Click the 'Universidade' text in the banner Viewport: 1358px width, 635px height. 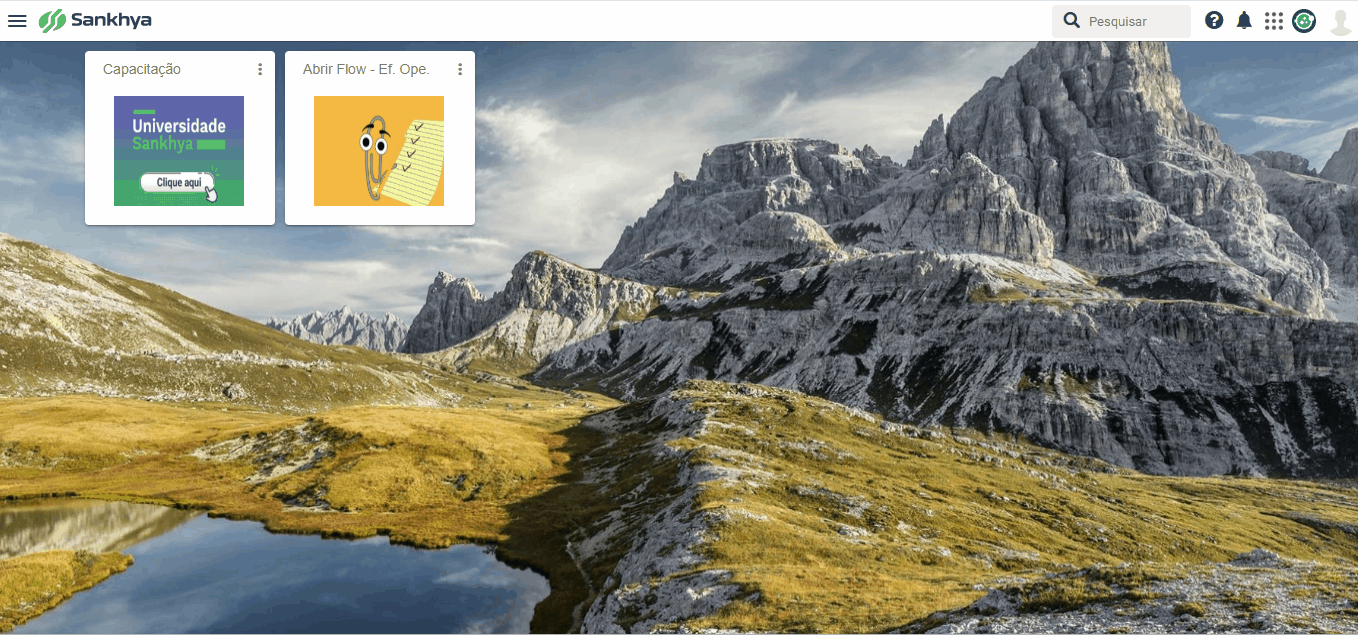[x=179, y=126]
